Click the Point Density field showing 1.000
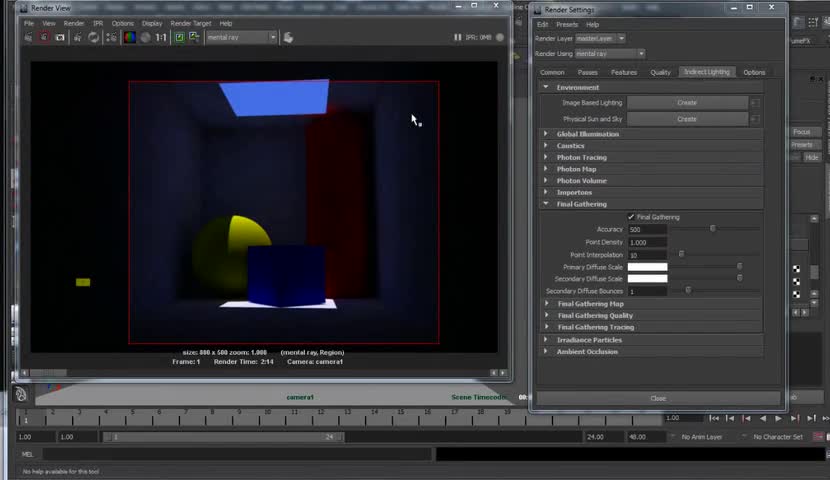 [x=647, y=242]
